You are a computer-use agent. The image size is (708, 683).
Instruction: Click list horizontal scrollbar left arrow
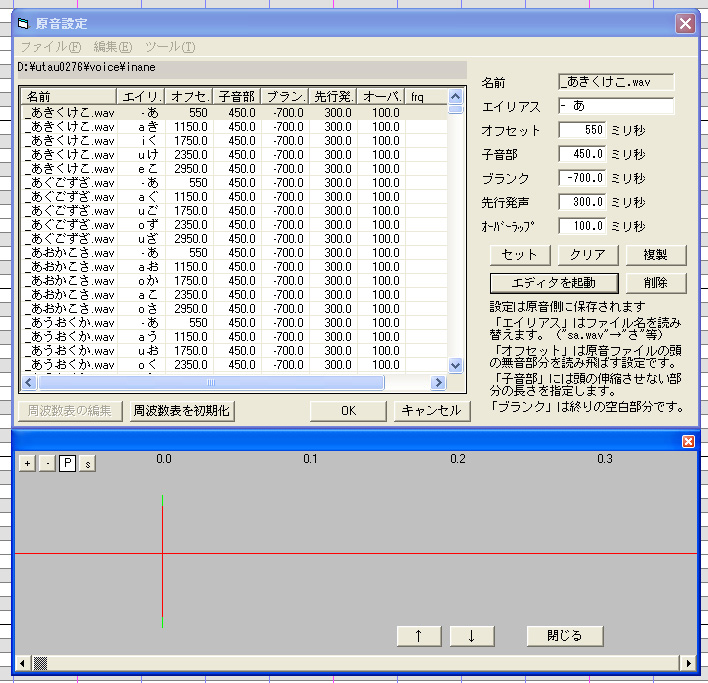[29, 383]
